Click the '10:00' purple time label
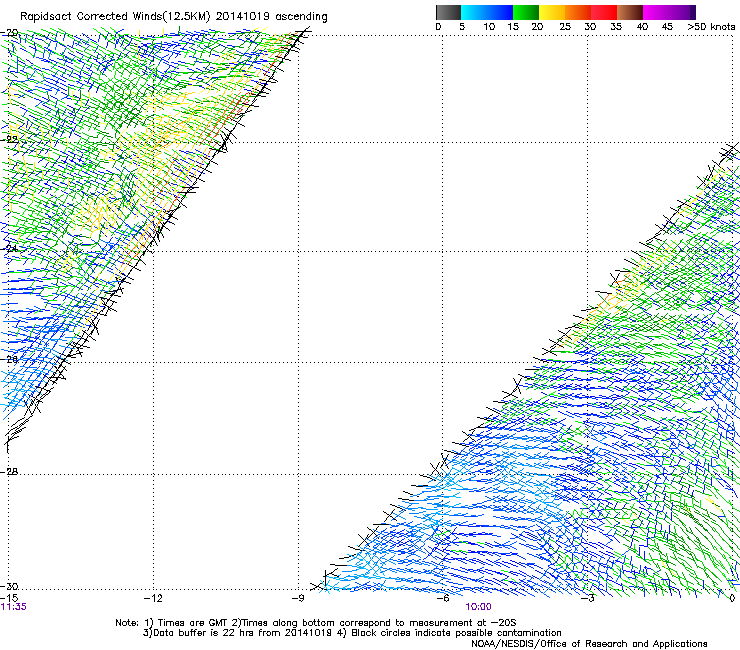This screenshot has width=740, height=650. pyautogui.click(x=478, y=607)
